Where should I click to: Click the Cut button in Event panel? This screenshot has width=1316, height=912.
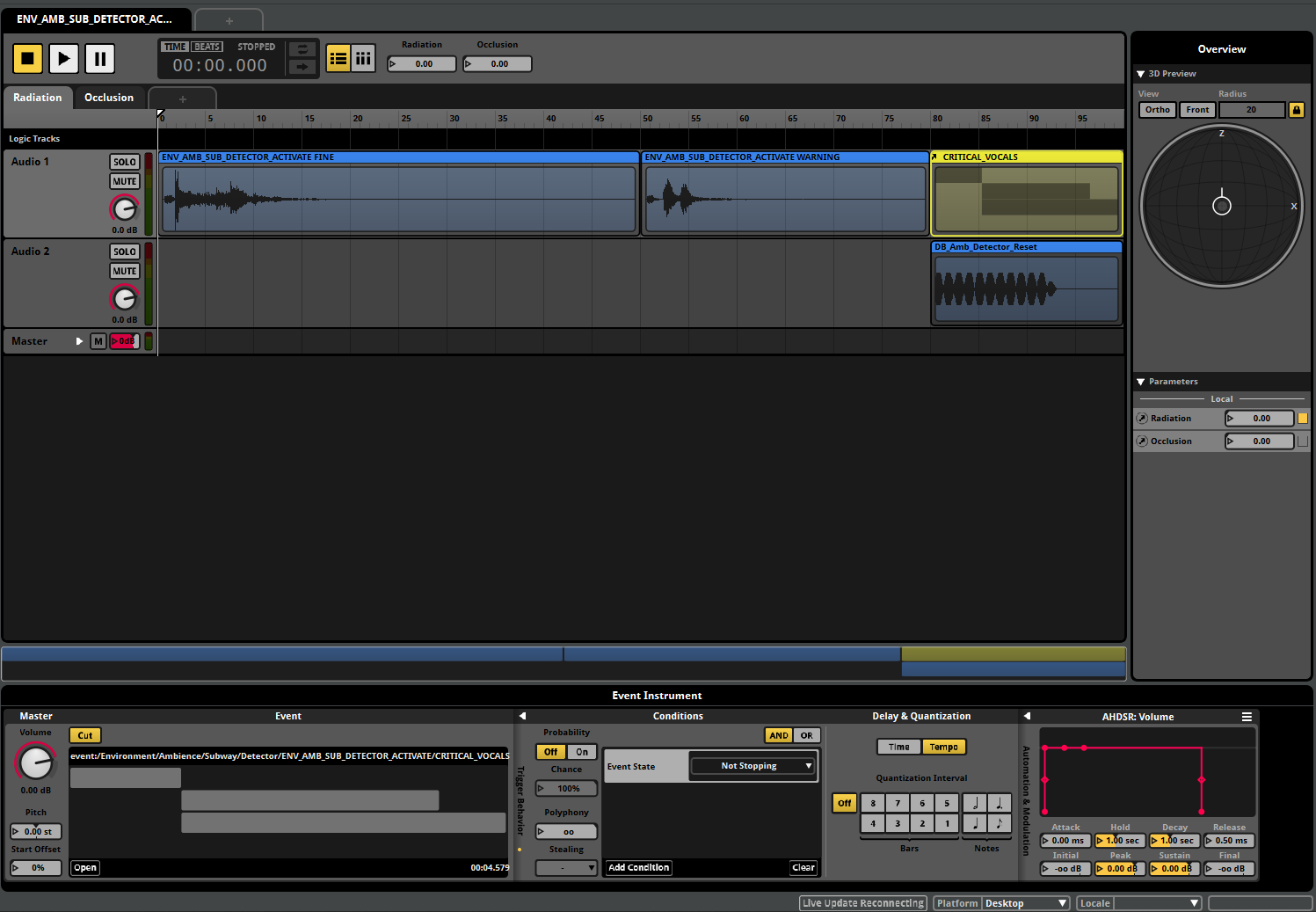click(85, 735)
